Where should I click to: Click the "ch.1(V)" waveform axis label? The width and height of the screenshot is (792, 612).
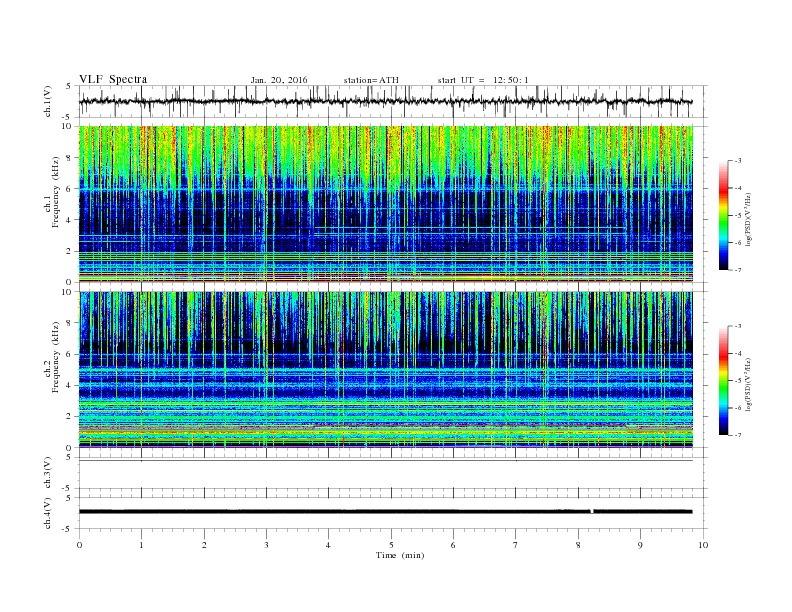pos(48,101)
